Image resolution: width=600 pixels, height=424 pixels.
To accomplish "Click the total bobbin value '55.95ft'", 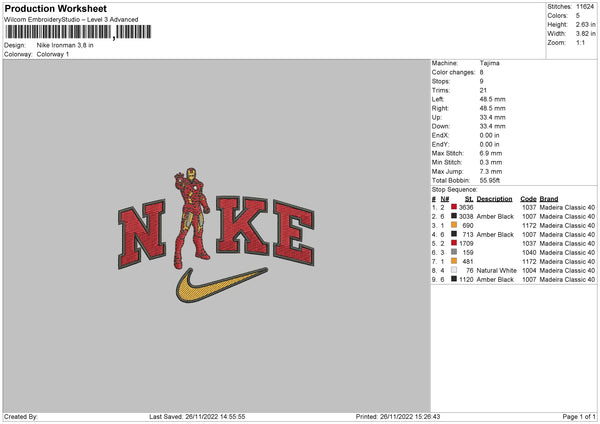I will click(x=490, y=180).
